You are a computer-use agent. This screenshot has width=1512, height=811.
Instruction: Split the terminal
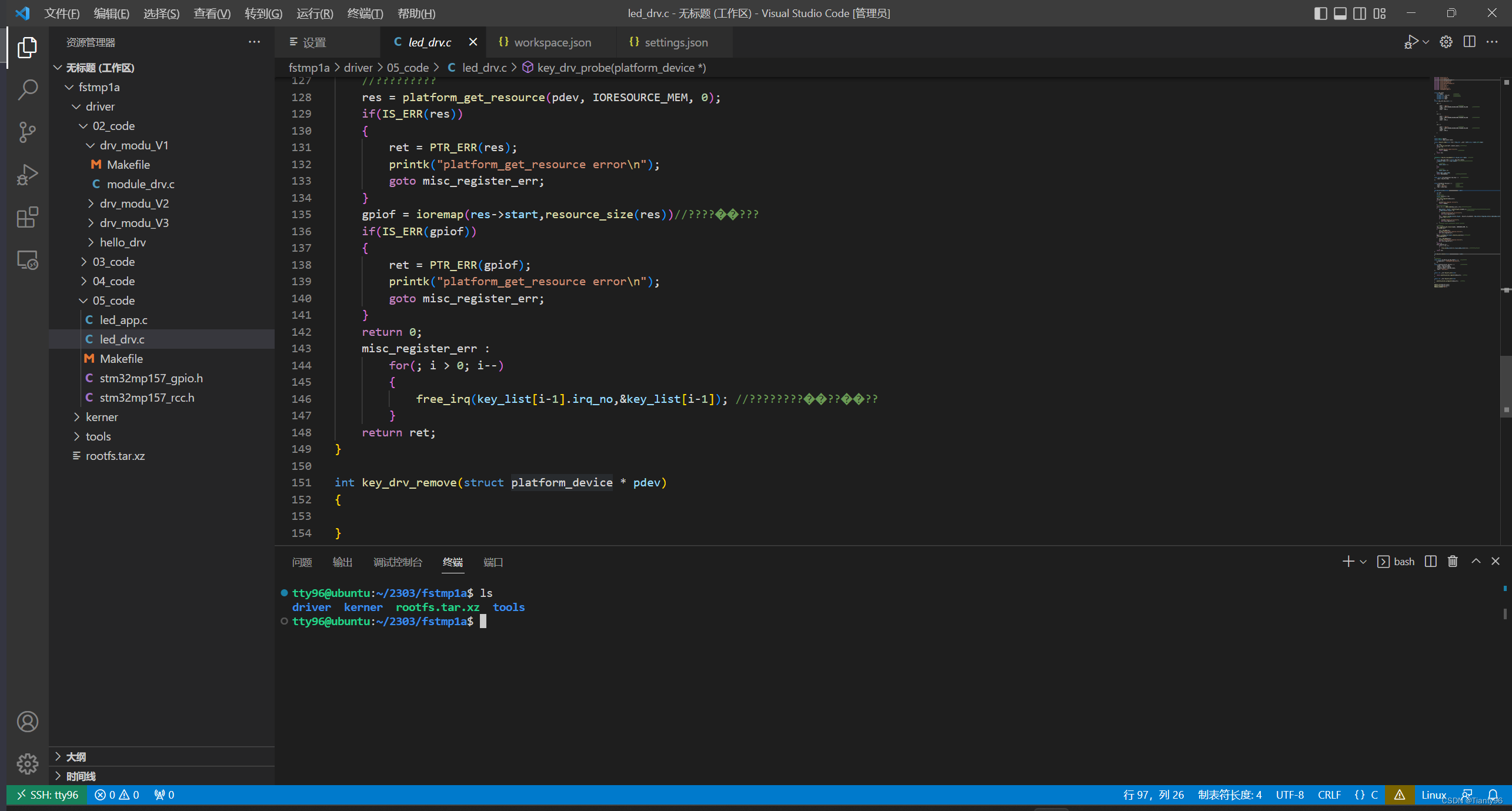(x=1431, y=562)
